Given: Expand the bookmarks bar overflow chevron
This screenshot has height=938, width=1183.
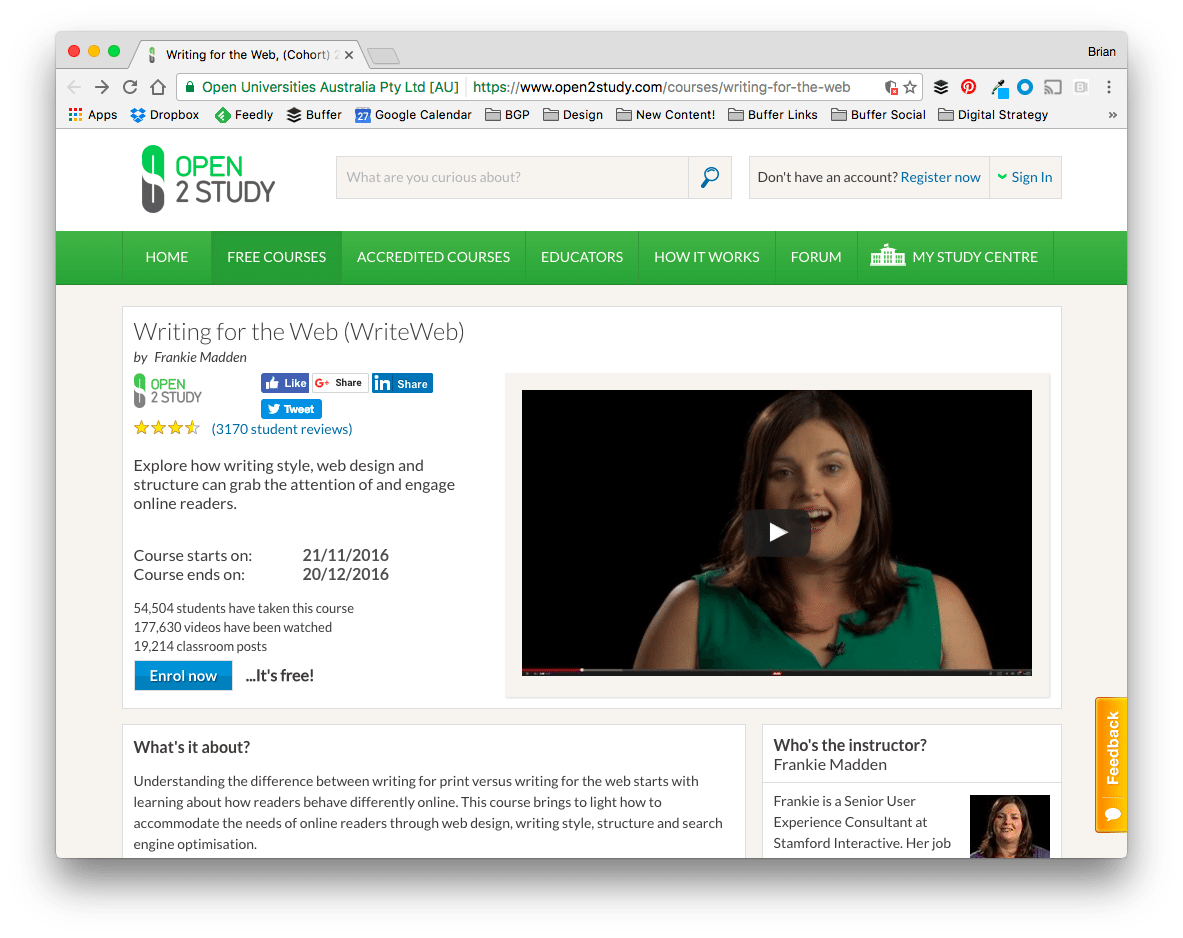Looking at the screenshot, I should [1111, 114].
